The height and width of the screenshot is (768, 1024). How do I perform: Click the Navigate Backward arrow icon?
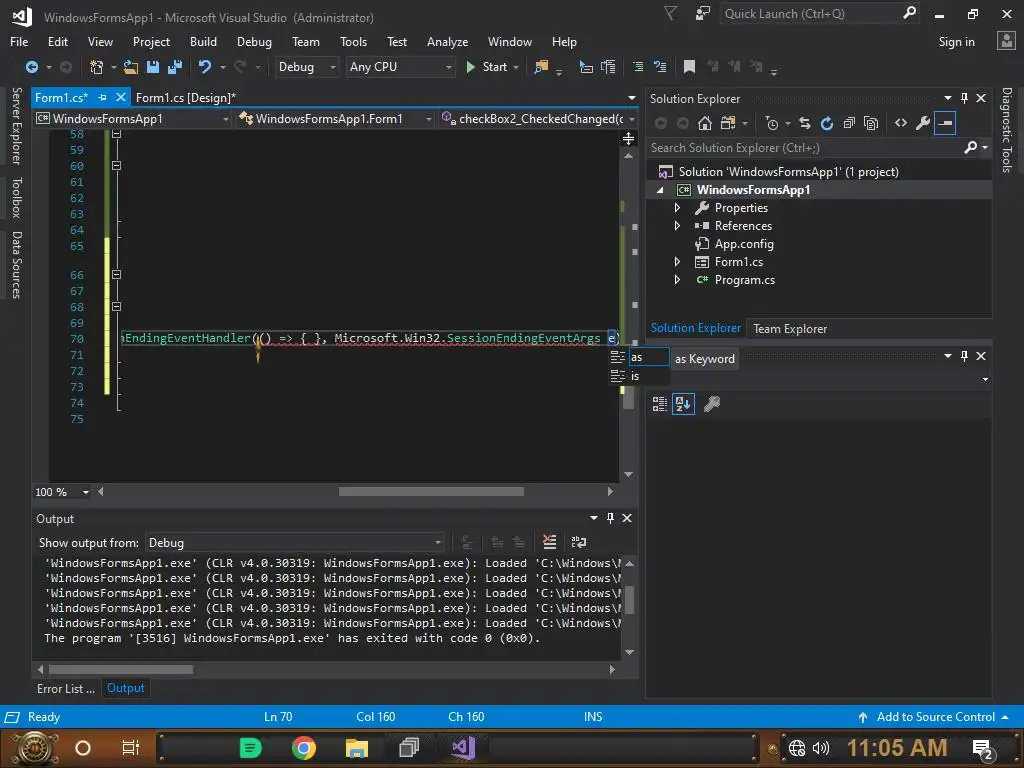(x=31, y=67)
